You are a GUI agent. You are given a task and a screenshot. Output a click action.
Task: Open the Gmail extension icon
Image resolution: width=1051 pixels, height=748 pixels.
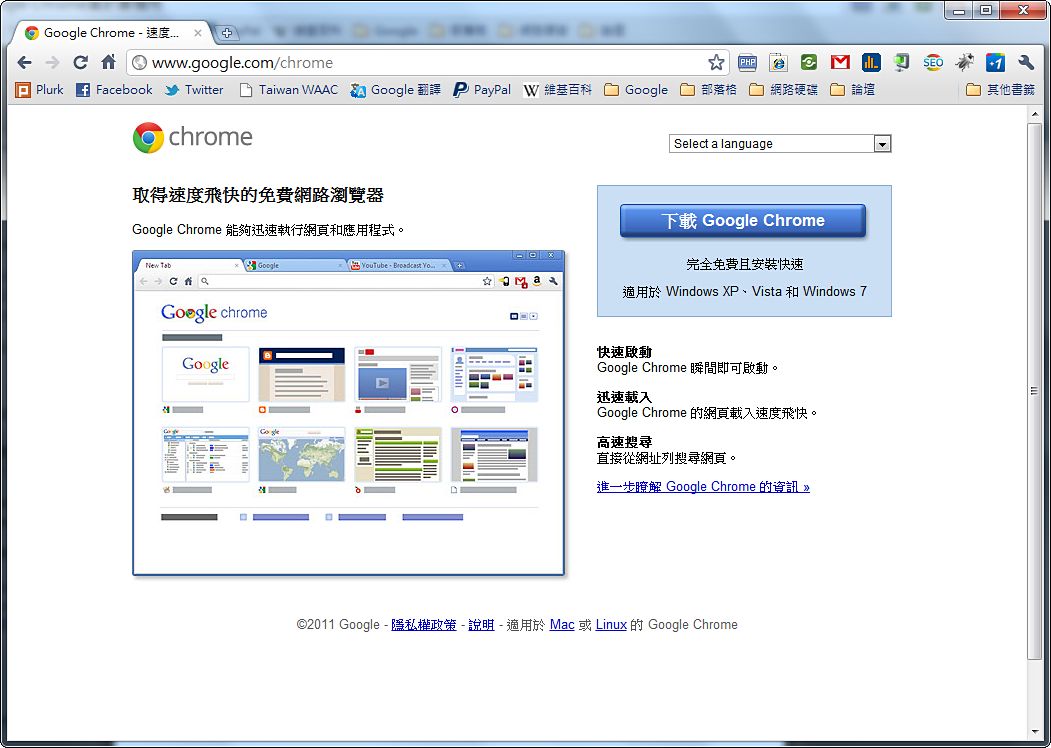click(840, 62)
